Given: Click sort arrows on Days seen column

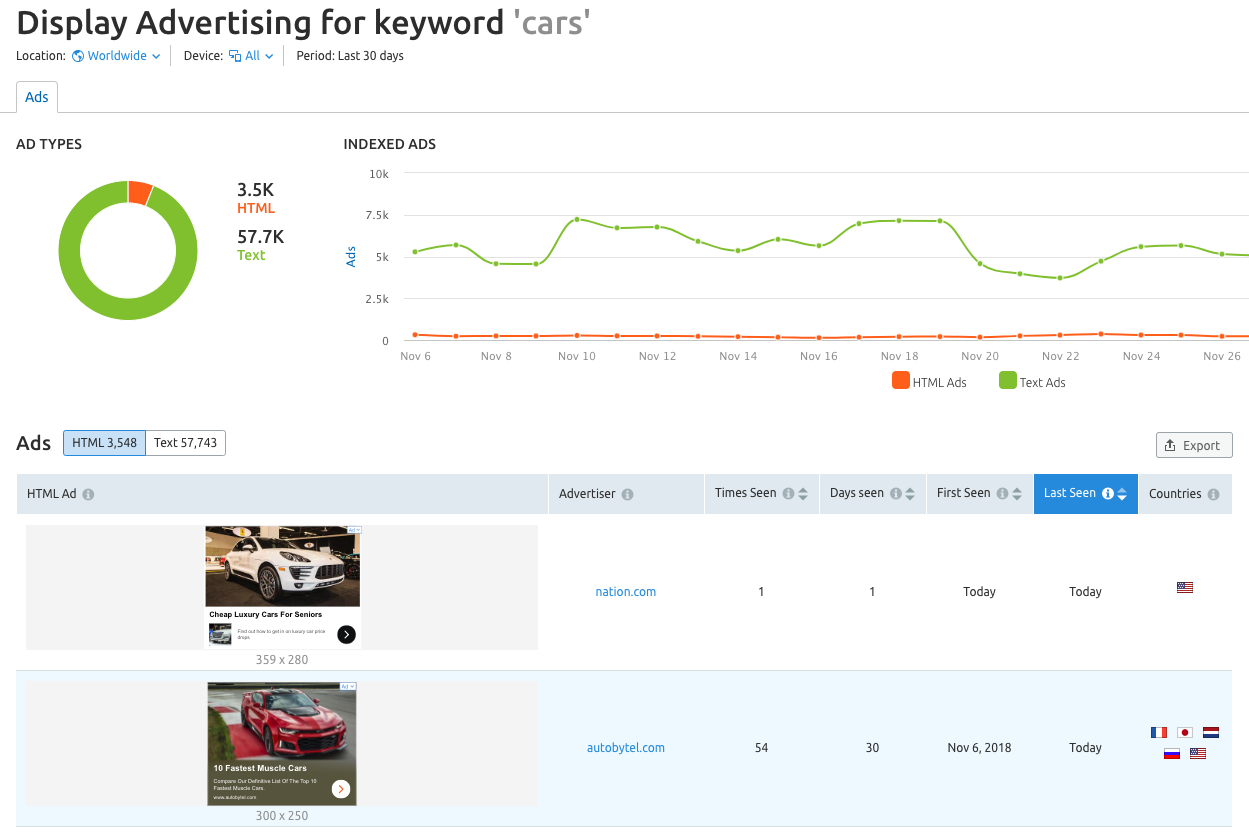Looking at the screenshot, I should coord(910,494).
